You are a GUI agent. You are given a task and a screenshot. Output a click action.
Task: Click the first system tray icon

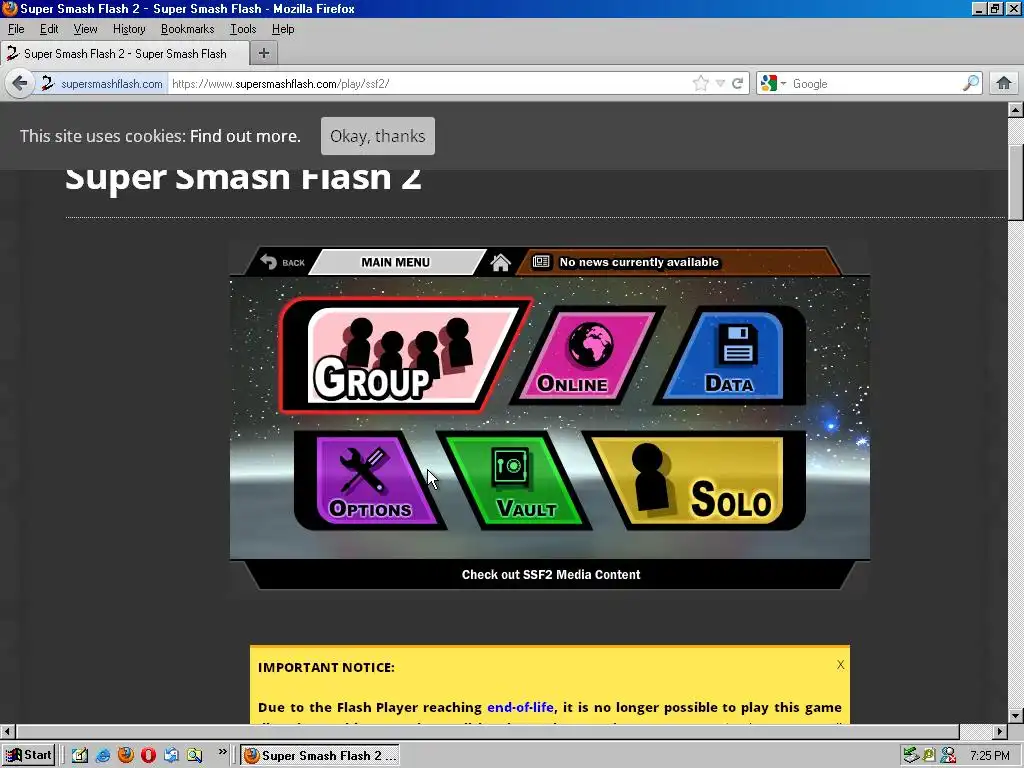911,756
